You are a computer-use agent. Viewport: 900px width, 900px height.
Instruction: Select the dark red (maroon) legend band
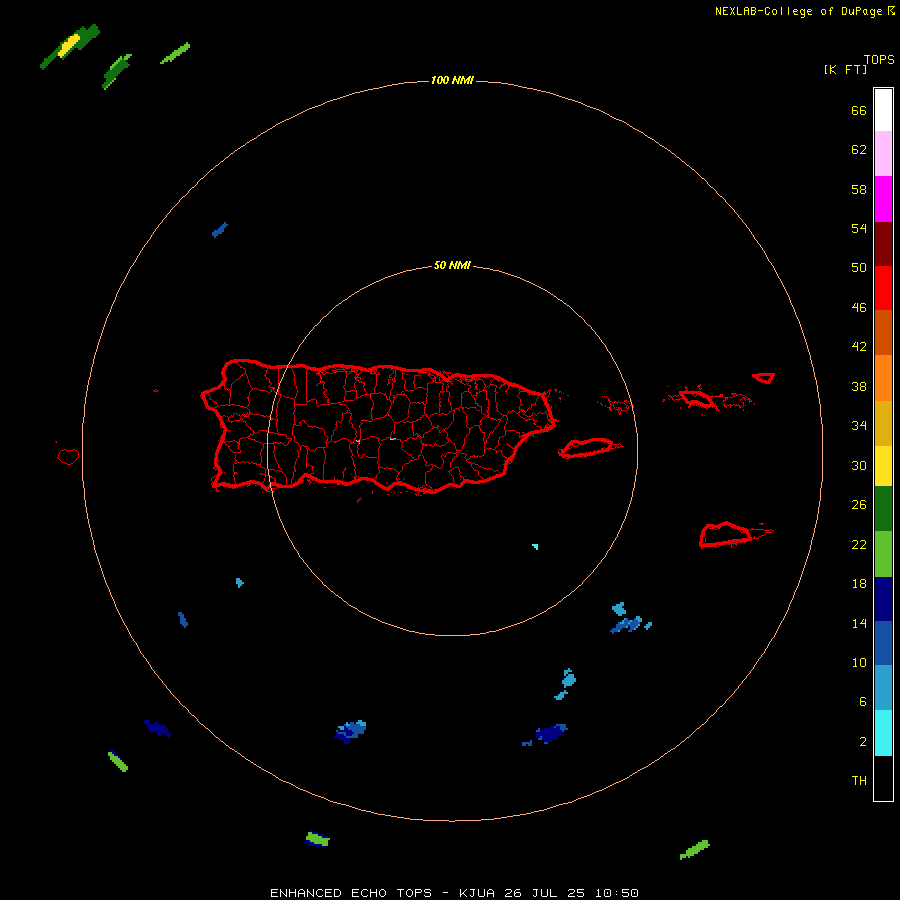click(x=883, y=243)
